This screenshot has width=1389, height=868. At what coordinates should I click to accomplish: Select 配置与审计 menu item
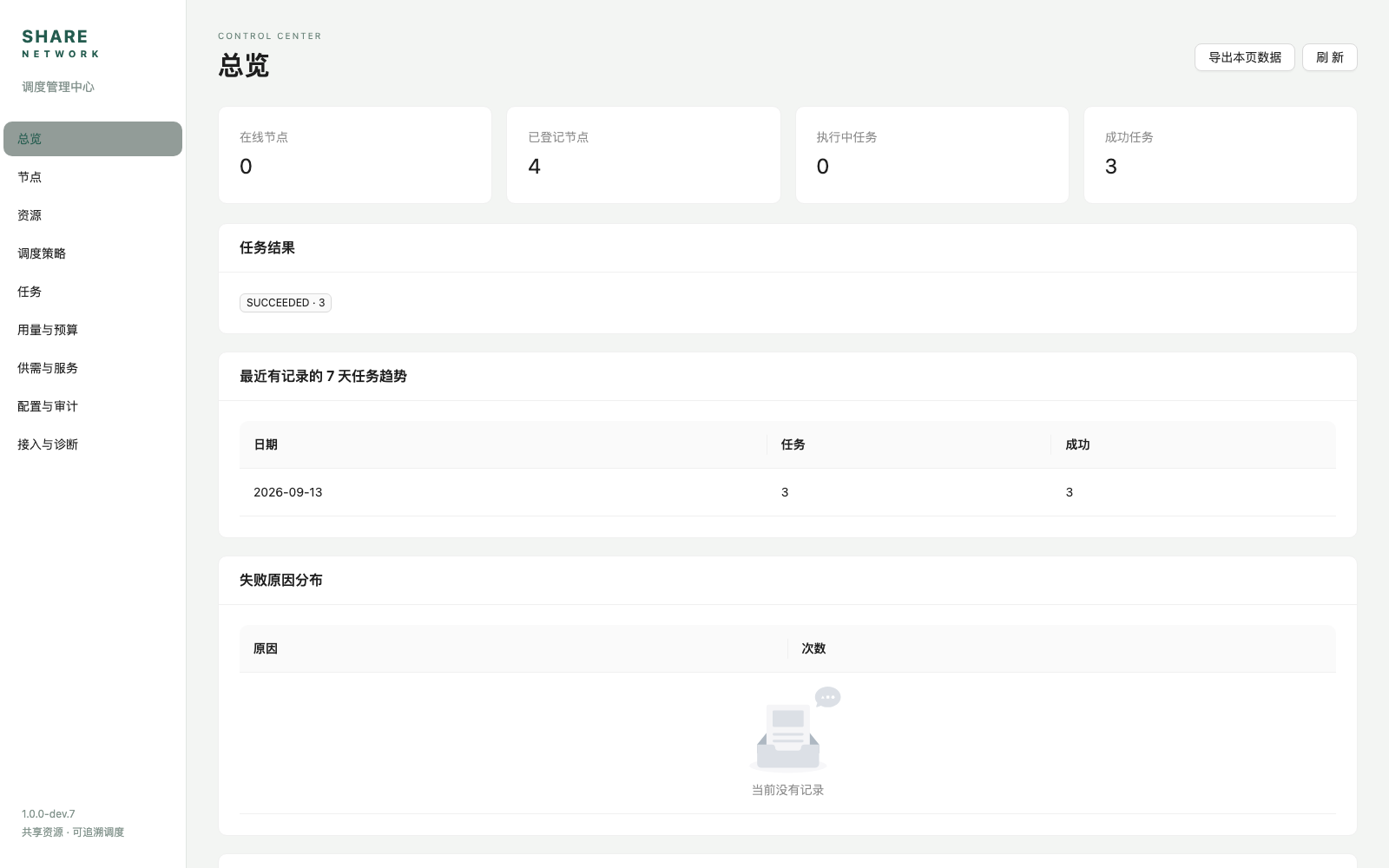coord(93,406)
